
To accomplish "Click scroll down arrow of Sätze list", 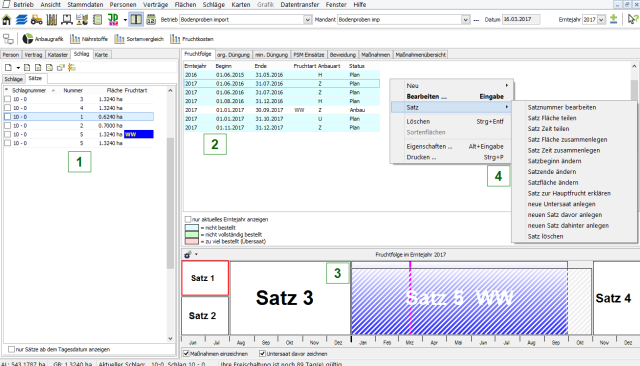I will [x=170, y=339].
